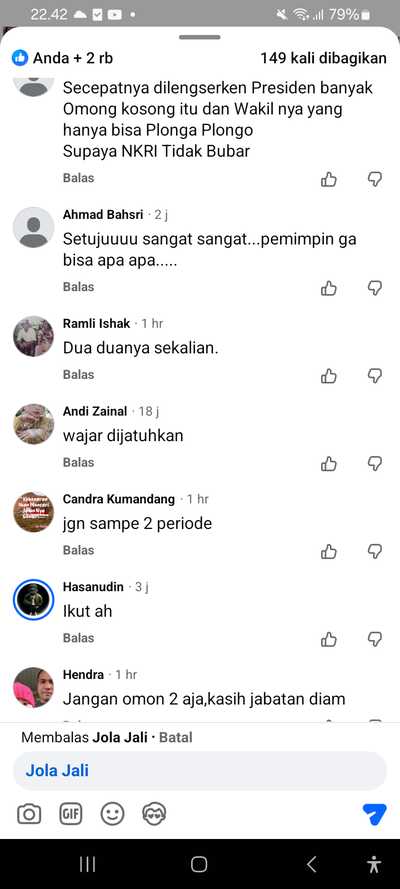The image size is (400, 889).
Task: Open the emoji picker
Action: [112, 815]
